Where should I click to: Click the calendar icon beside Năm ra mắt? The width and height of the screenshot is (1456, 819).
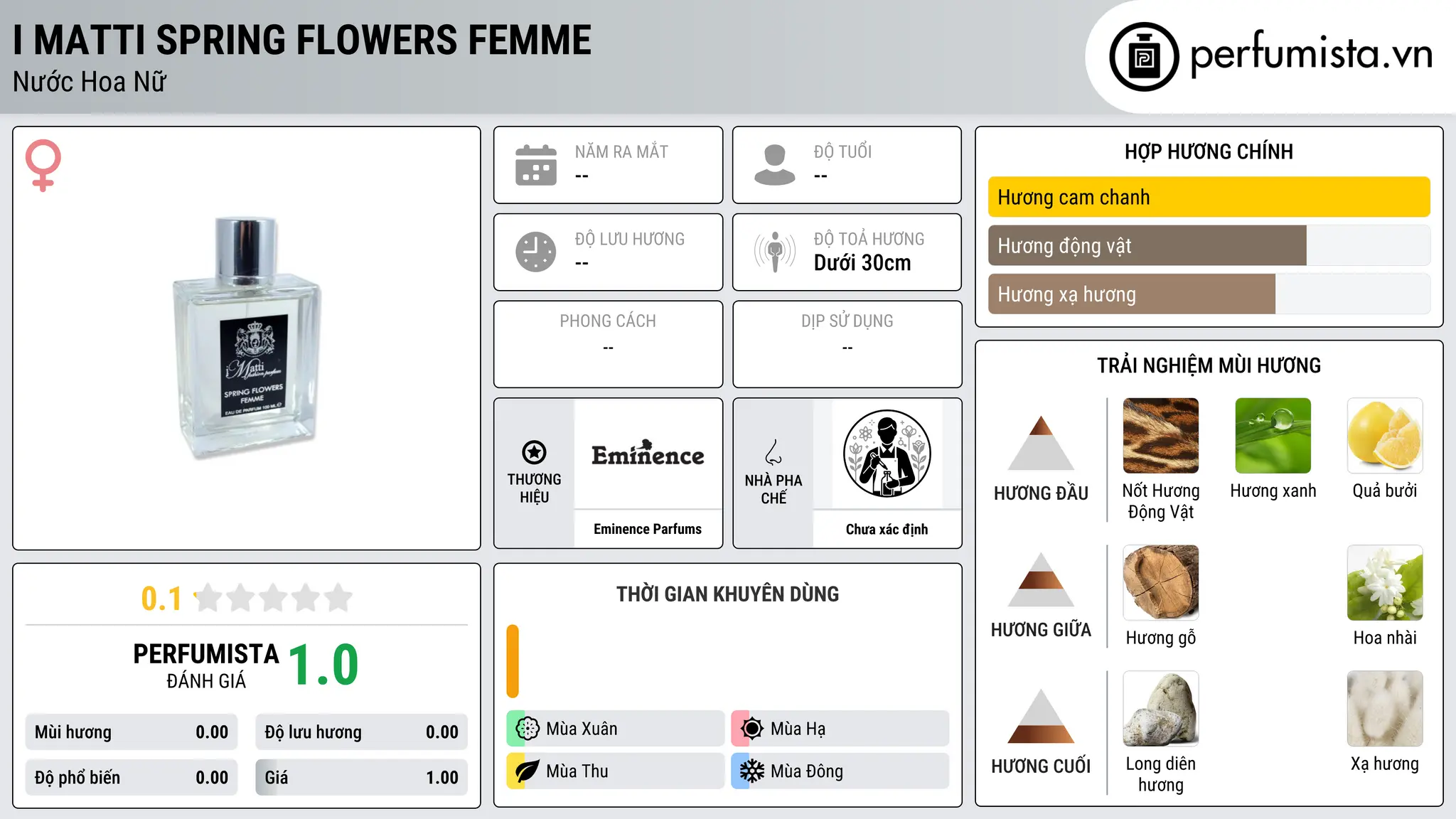click(536, 165)
